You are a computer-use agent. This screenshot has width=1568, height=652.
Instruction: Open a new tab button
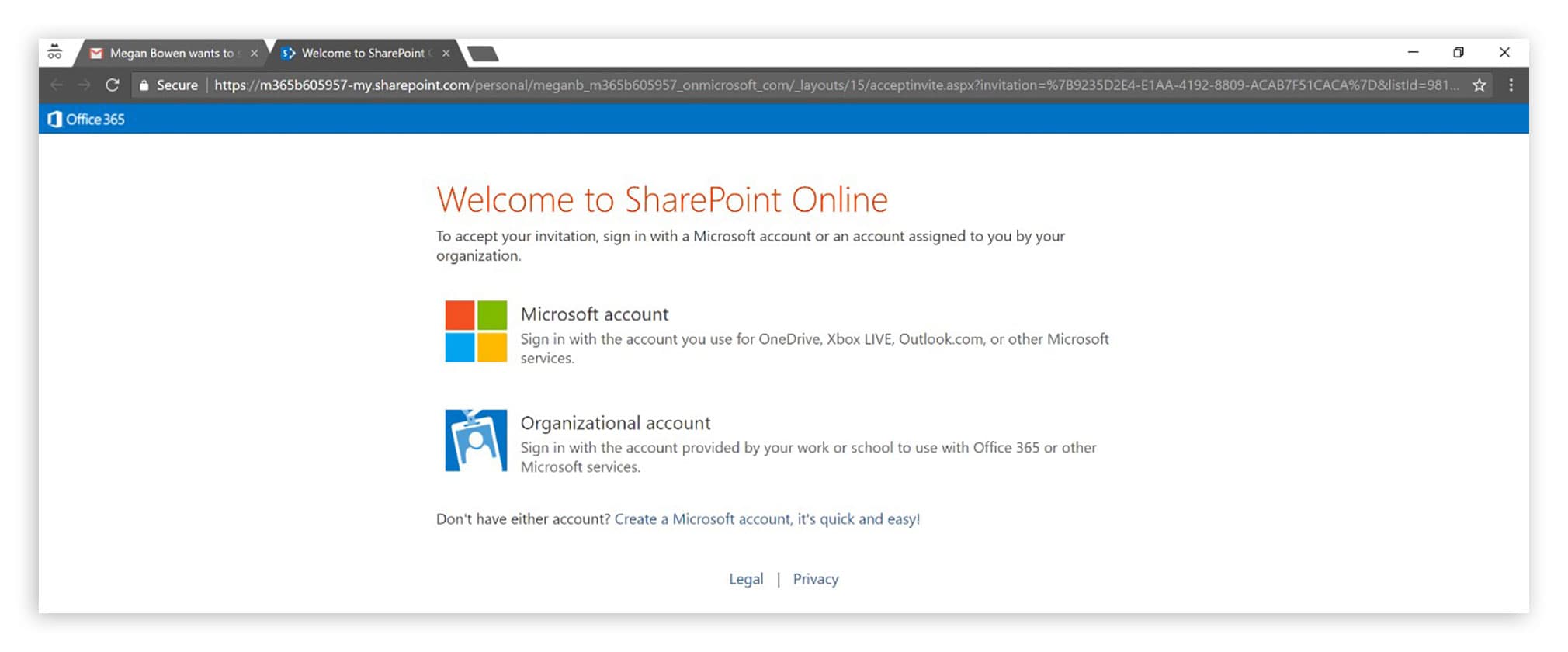point(484,54)
